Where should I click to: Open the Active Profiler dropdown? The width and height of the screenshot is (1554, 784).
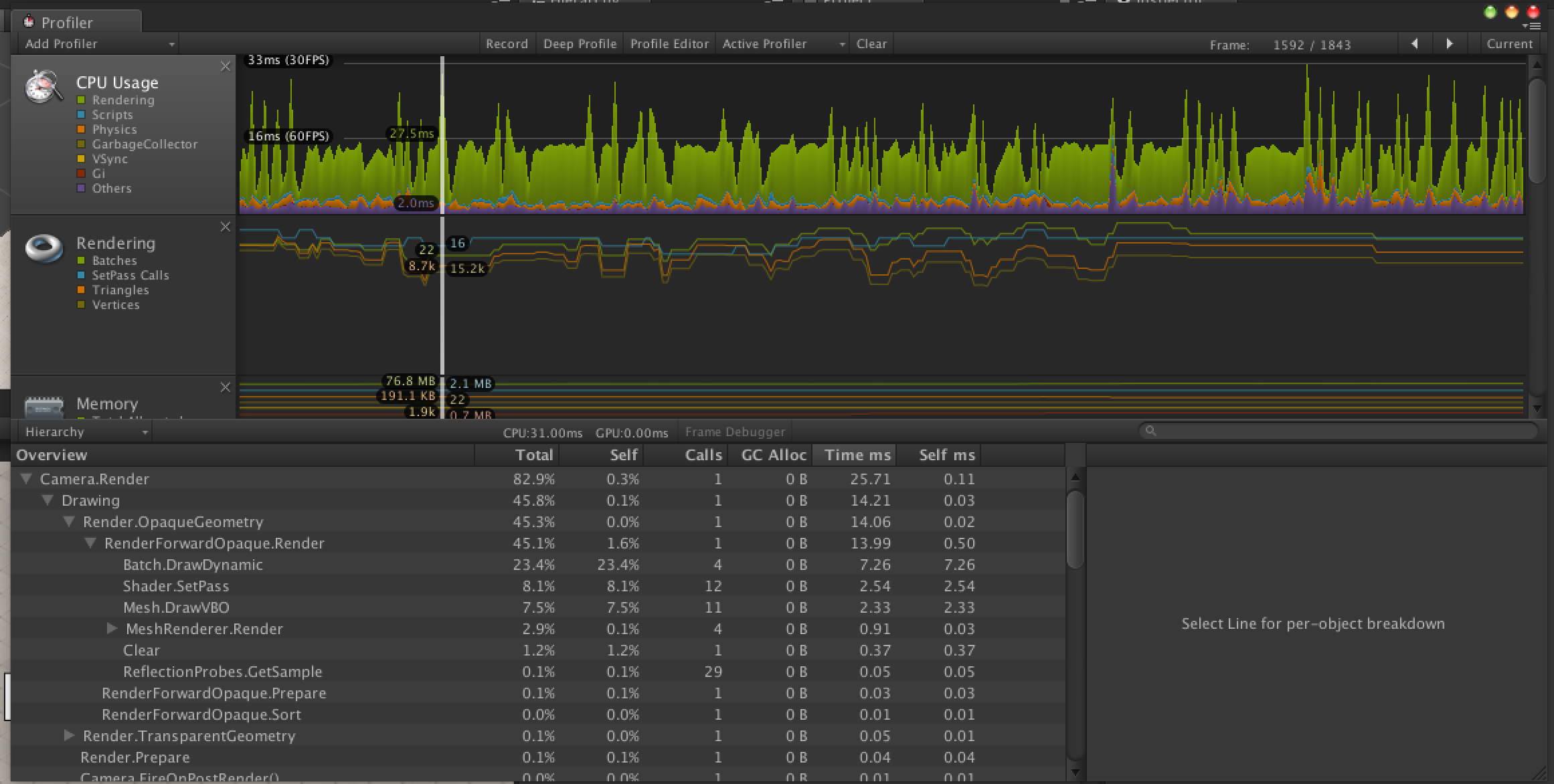(x=782, y=43)
